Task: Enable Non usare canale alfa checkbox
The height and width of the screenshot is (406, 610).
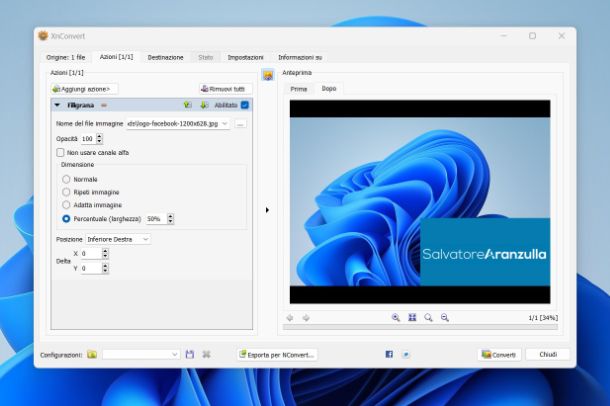Action: [60, 152]
